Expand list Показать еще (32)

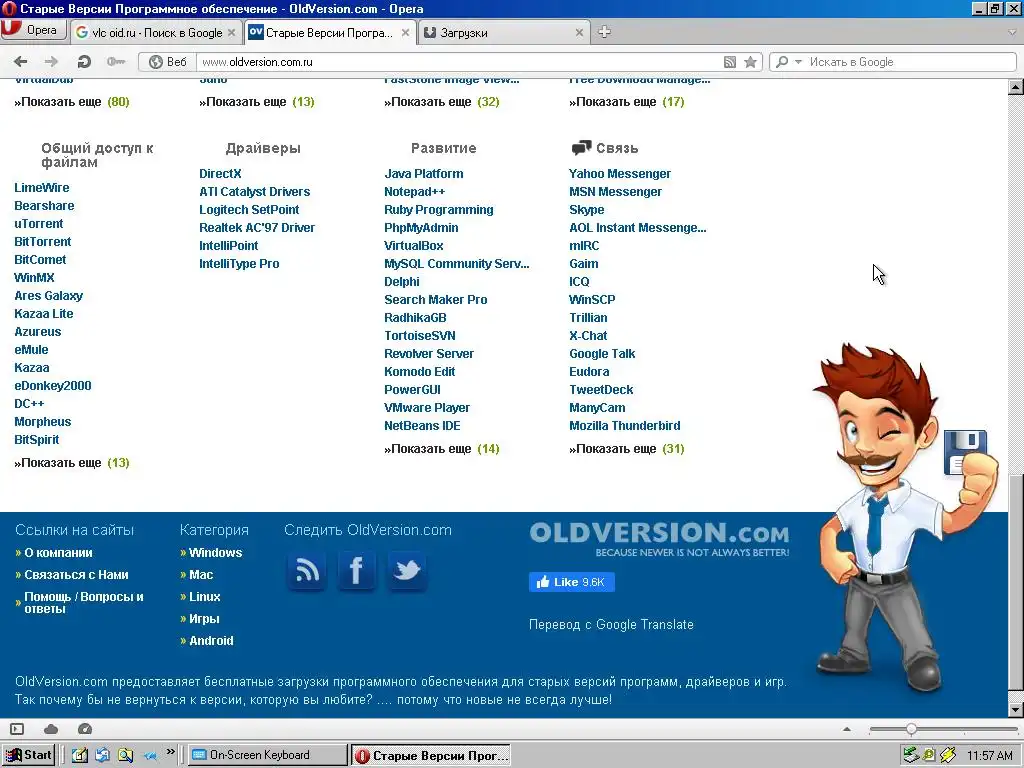tap(441, 102)
